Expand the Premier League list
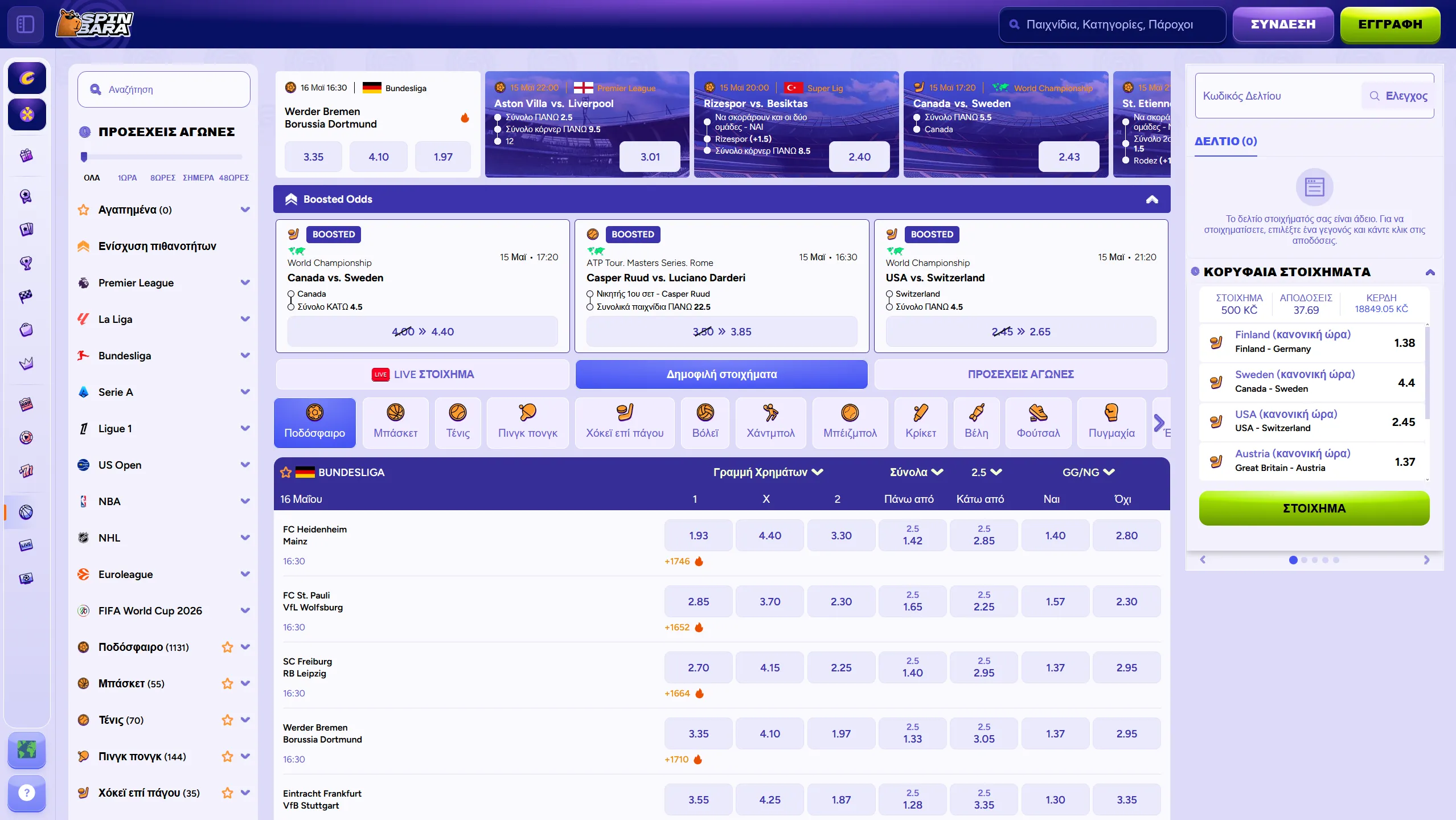Viewport: 1456px width, 820px height. tap(245, 282)
